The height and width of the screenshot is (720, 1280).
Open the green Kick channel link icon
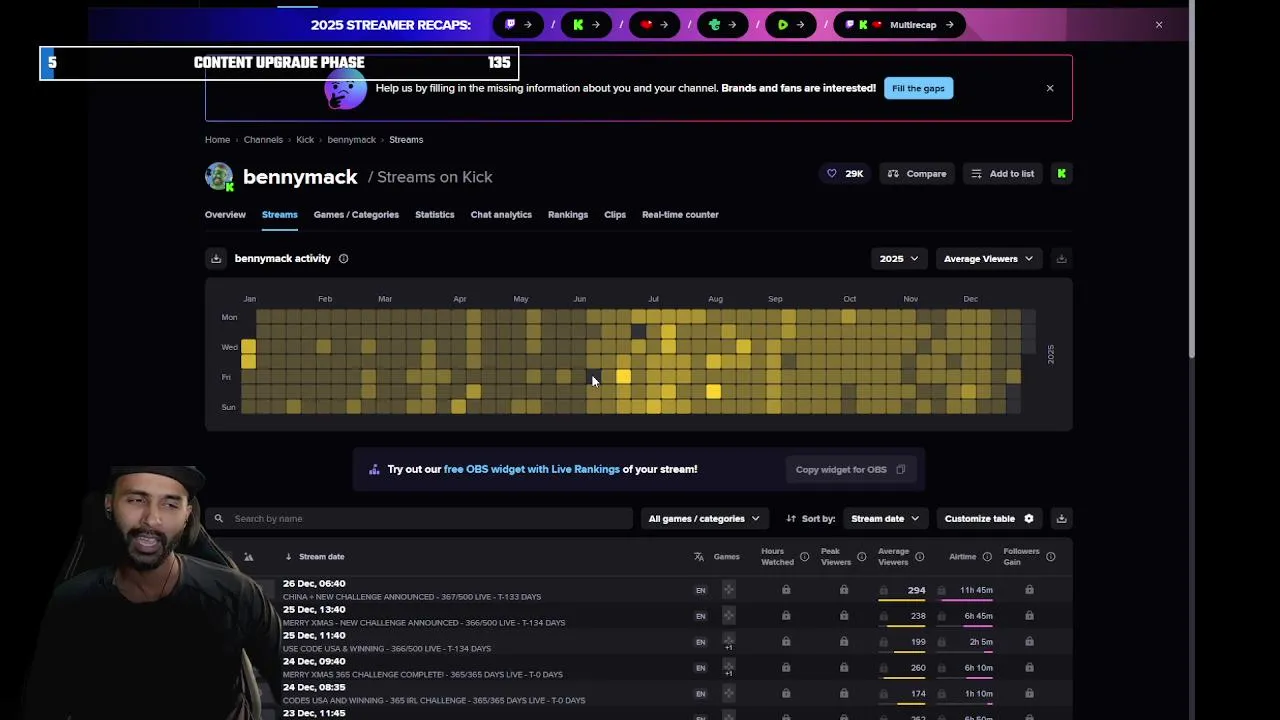pos(1061,174)
